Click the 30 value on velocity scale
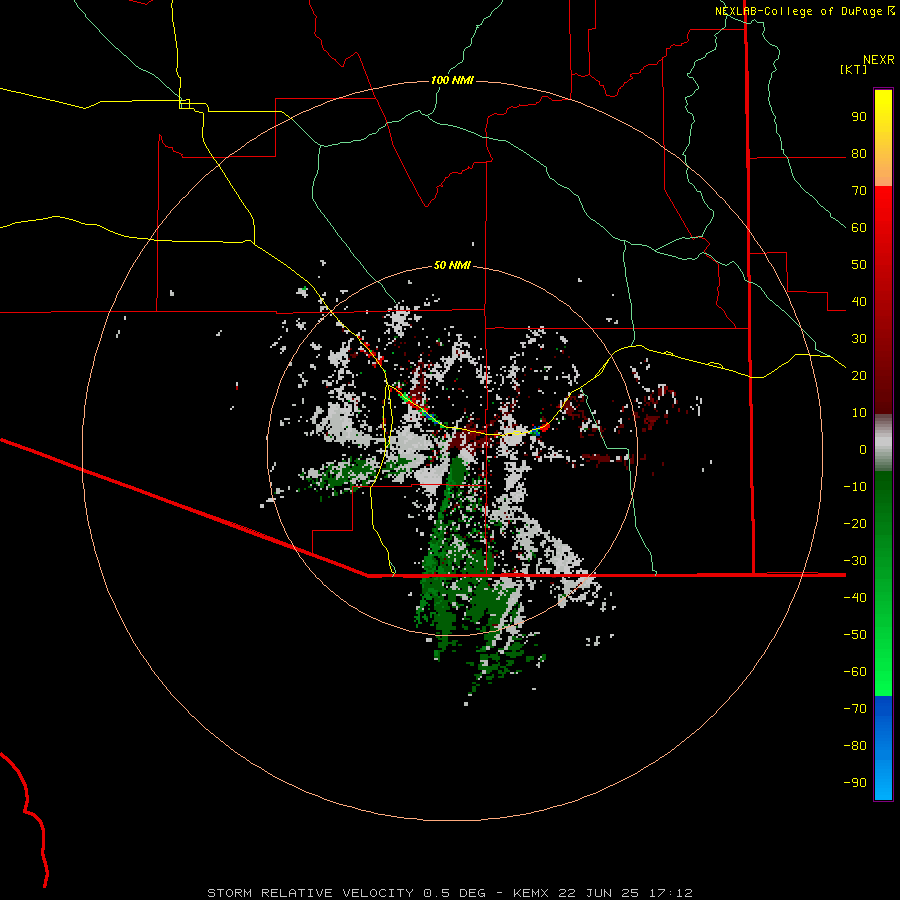The image size is (900, 900). point(859,339)
